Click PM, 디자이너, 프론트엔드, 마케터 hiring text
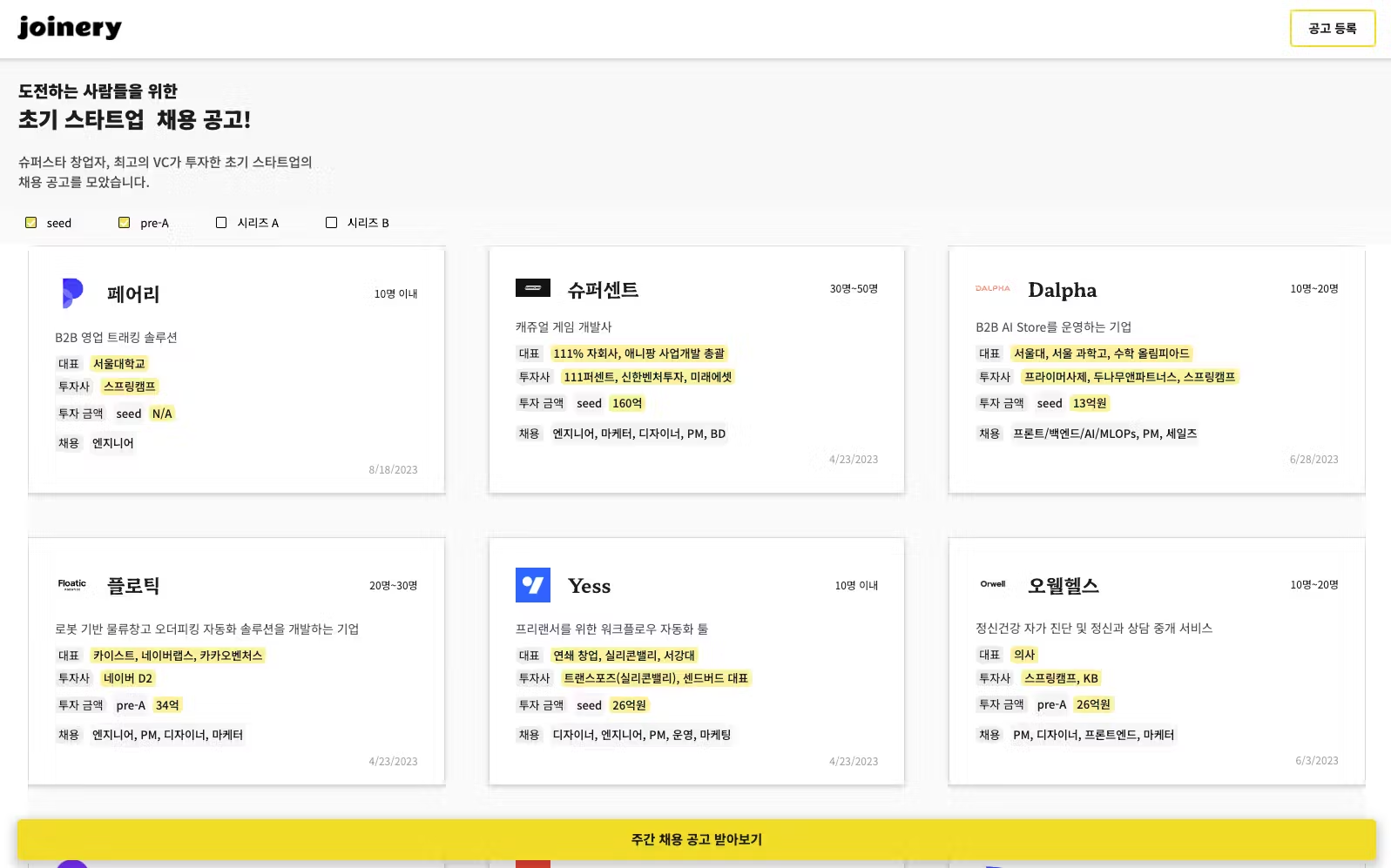This screenshot has height=868, width=1391. pos(1094,735)
